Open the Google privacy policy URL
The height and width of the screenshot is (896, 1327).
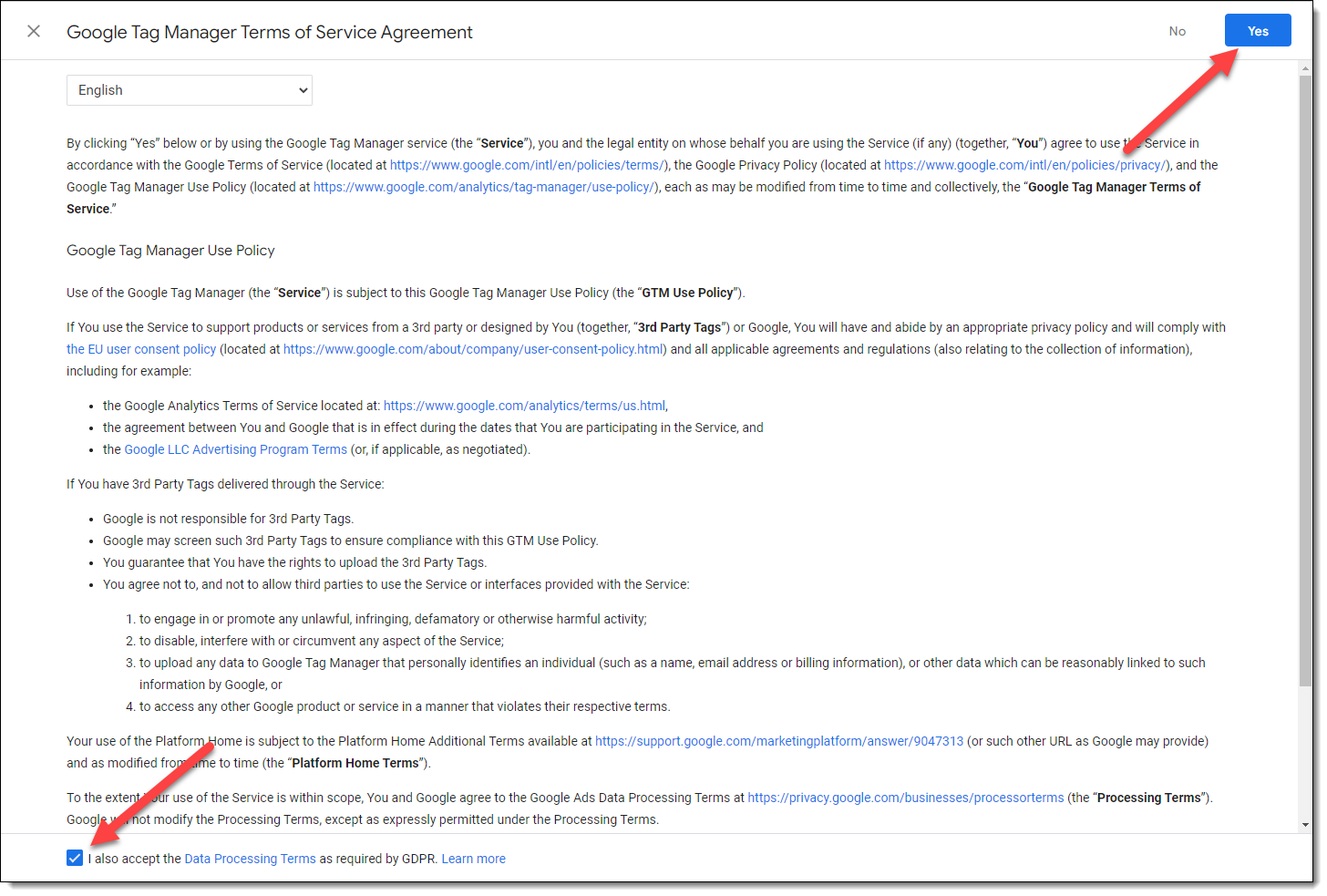click(1024, 165)
